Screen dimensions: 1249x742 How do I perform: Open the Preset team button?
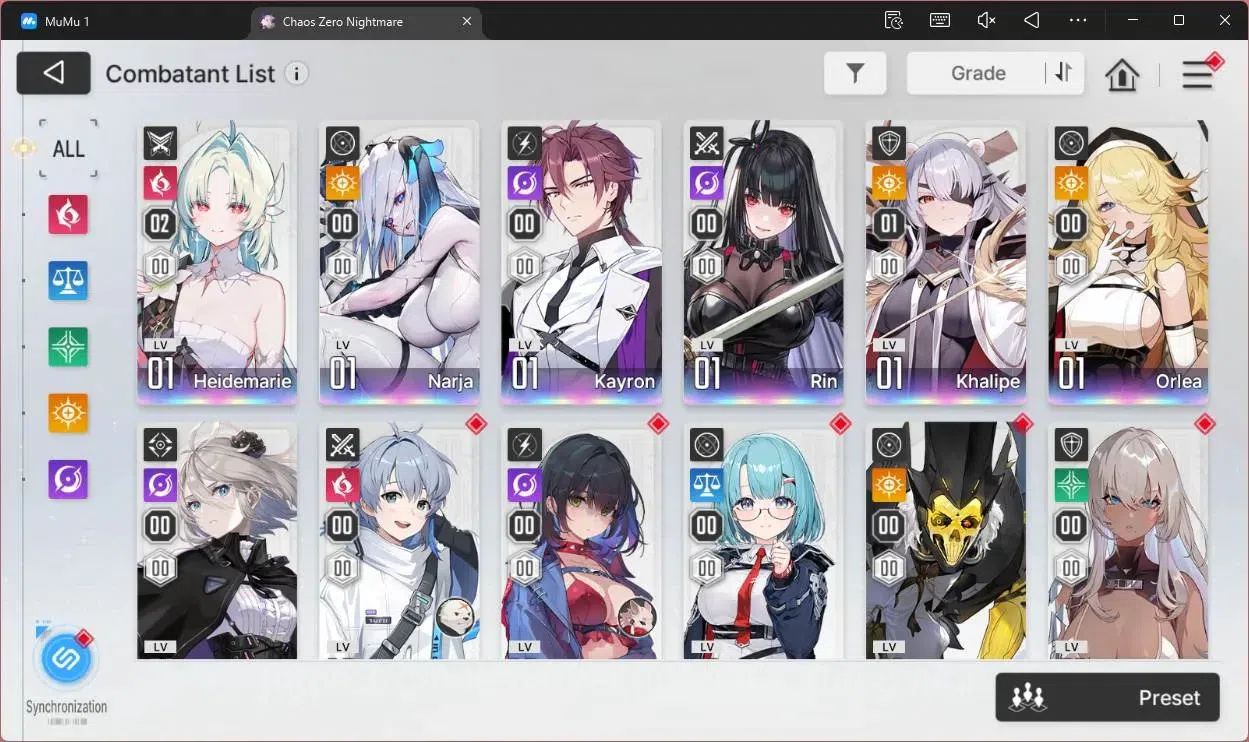click(1107, 697)
